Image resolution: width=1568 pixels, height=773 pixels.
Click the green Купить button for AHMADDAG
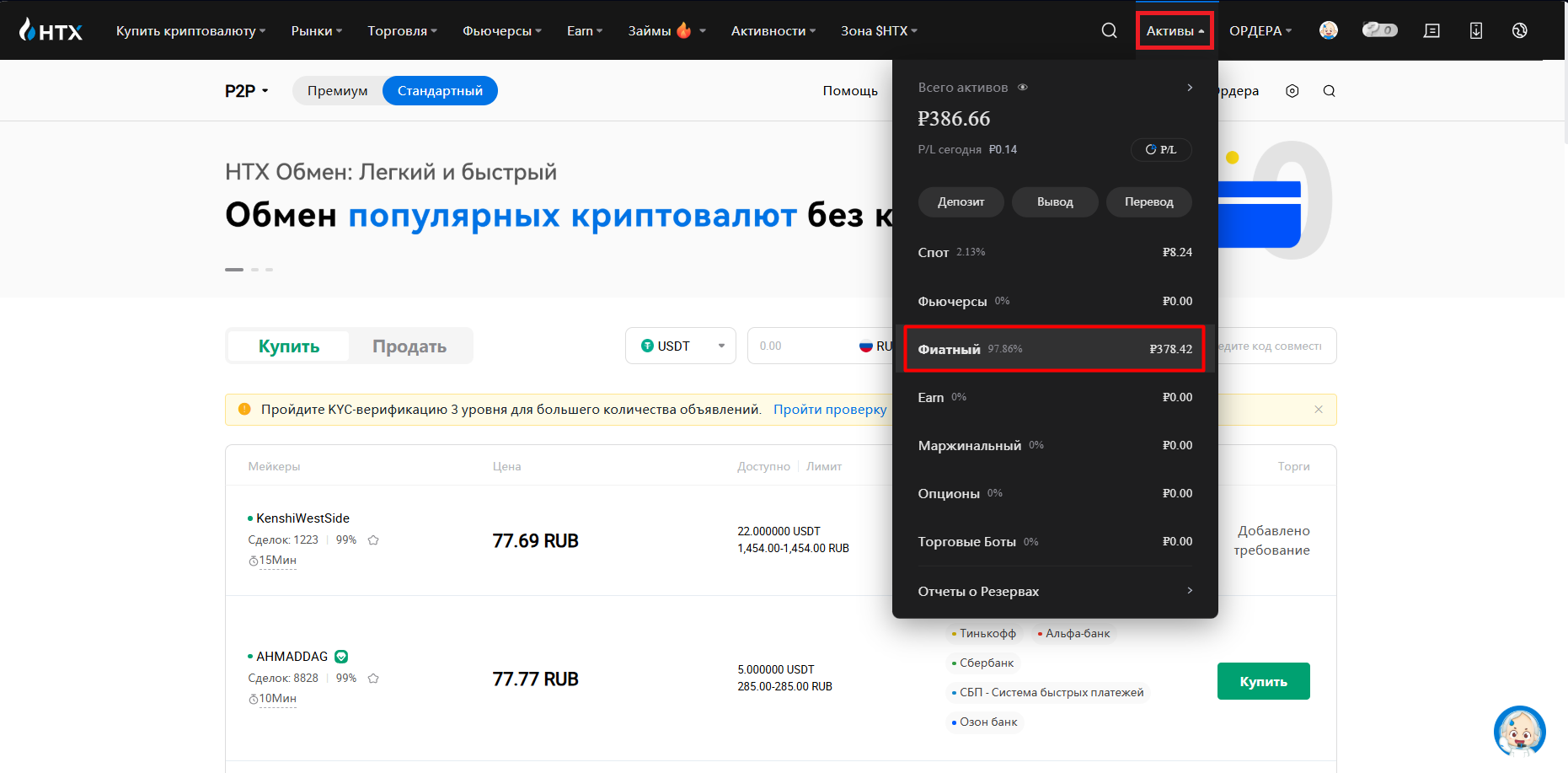pos(1263,681)
